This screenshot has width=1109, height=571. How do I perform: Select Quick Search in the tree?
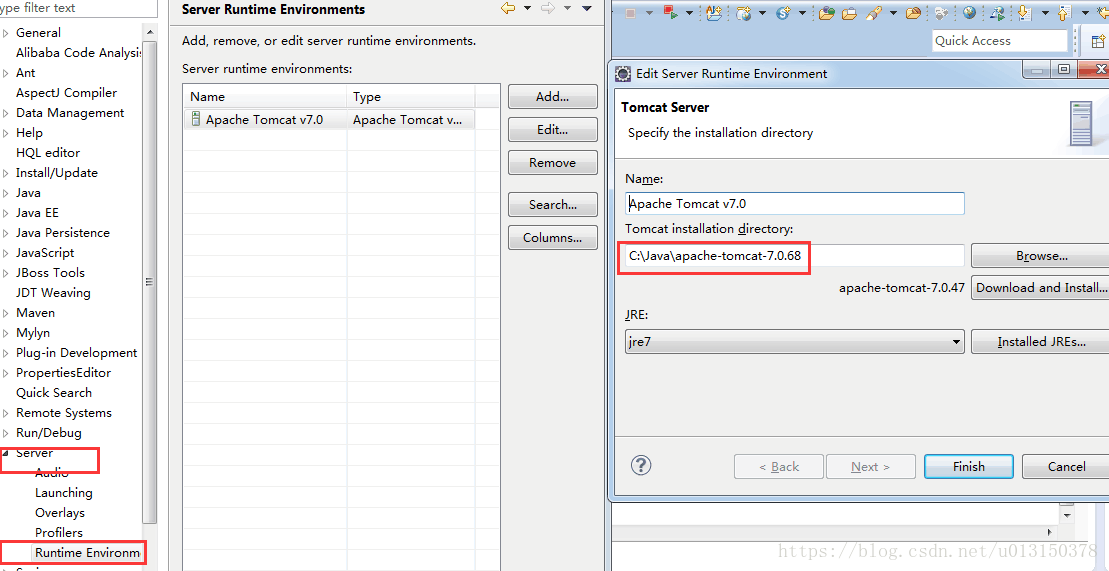tap(54, 393)
